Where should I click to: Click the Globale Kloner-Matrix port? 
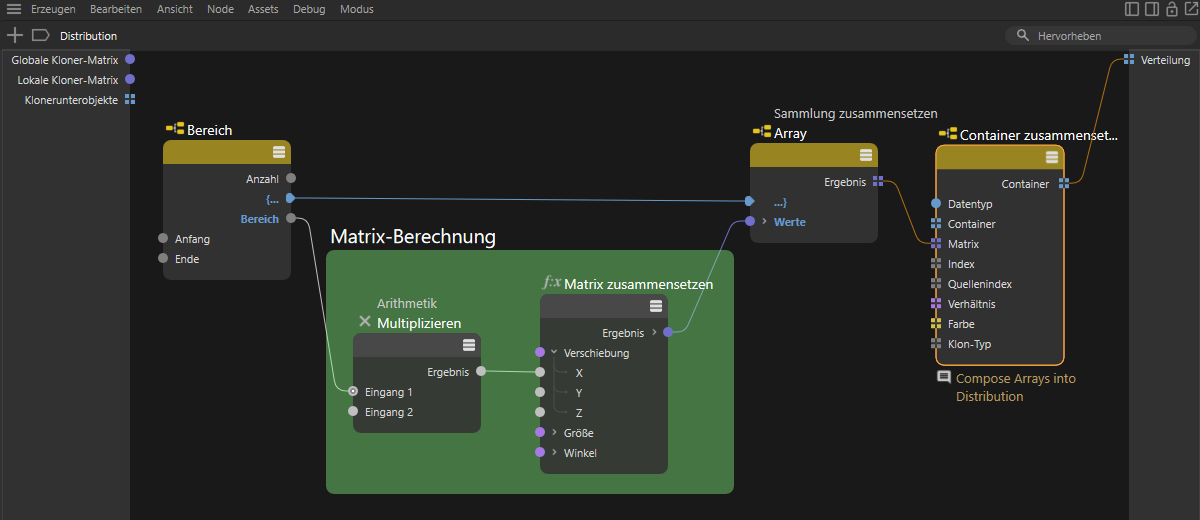click(x=130, y=60)
